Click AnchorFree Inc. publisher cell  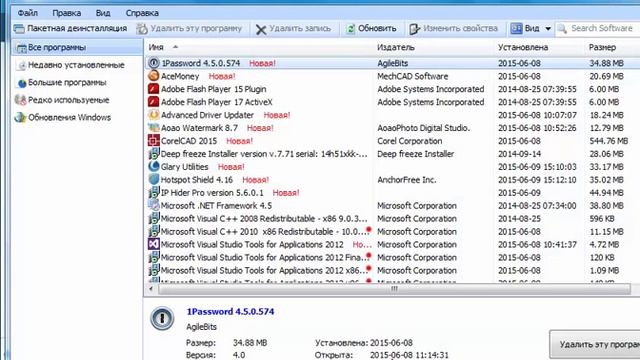(x=407, y=180)
